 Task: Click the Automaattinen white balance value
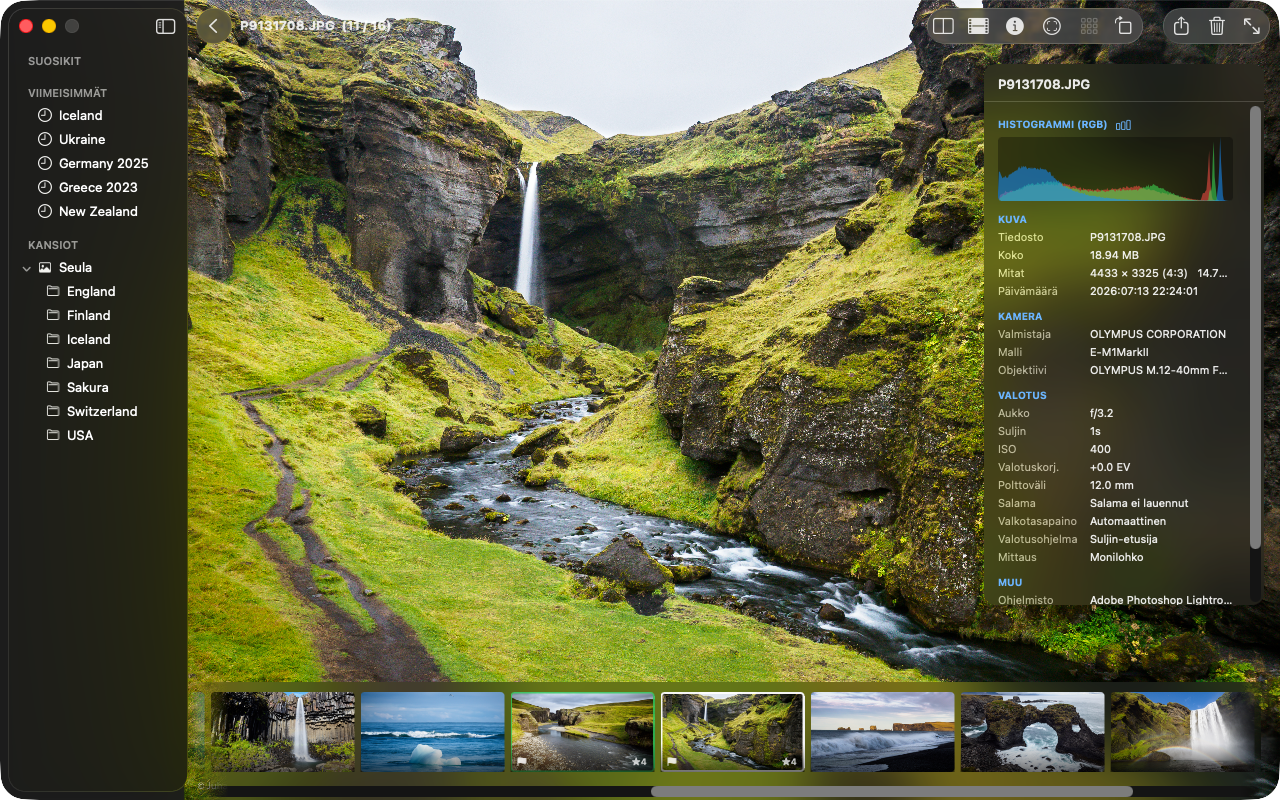(1128, 521)
